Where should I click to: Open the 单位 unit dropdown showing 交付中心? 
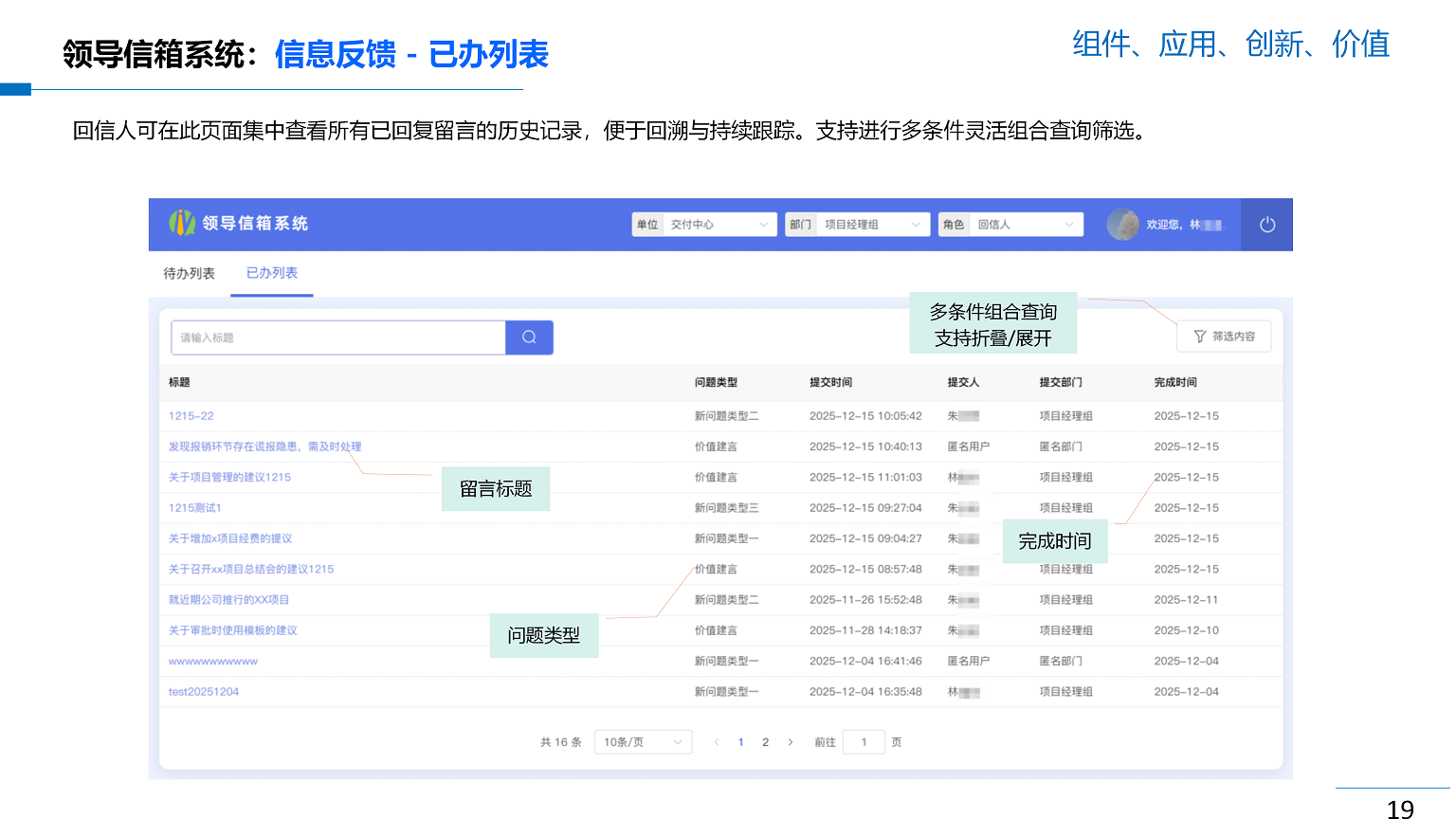point(720,224)
